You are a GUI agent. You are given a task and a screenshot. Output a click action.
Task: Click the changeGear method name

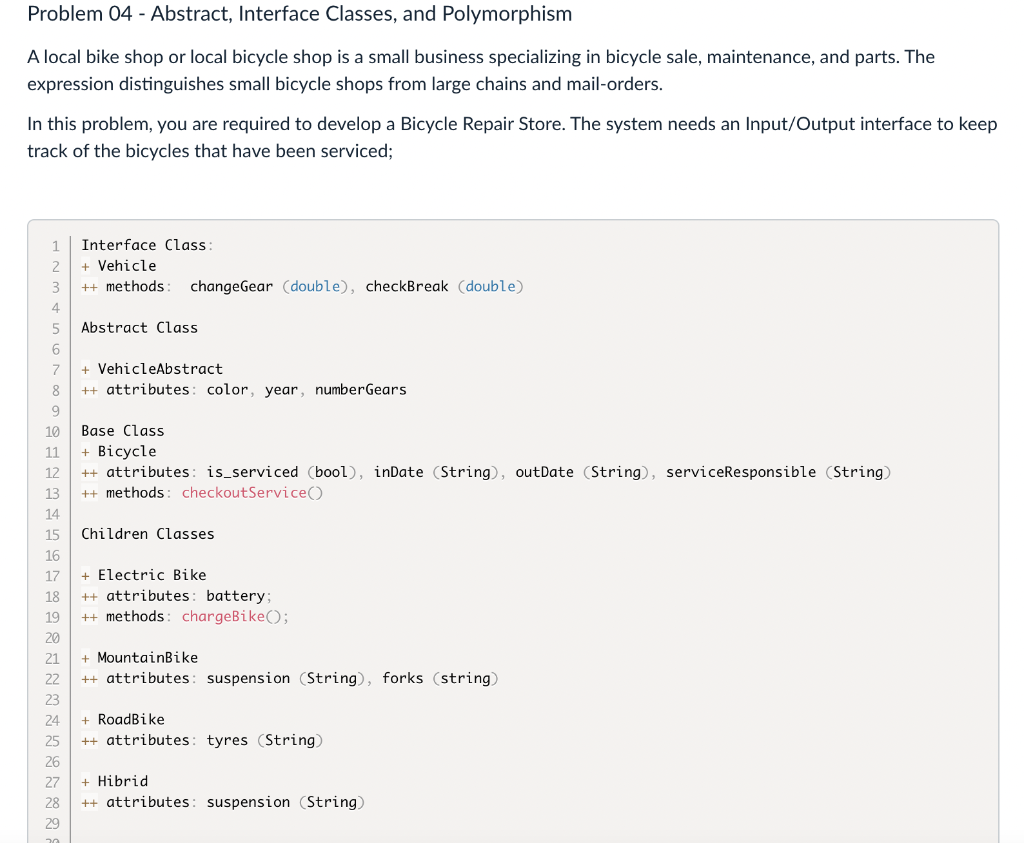(231, 287)
